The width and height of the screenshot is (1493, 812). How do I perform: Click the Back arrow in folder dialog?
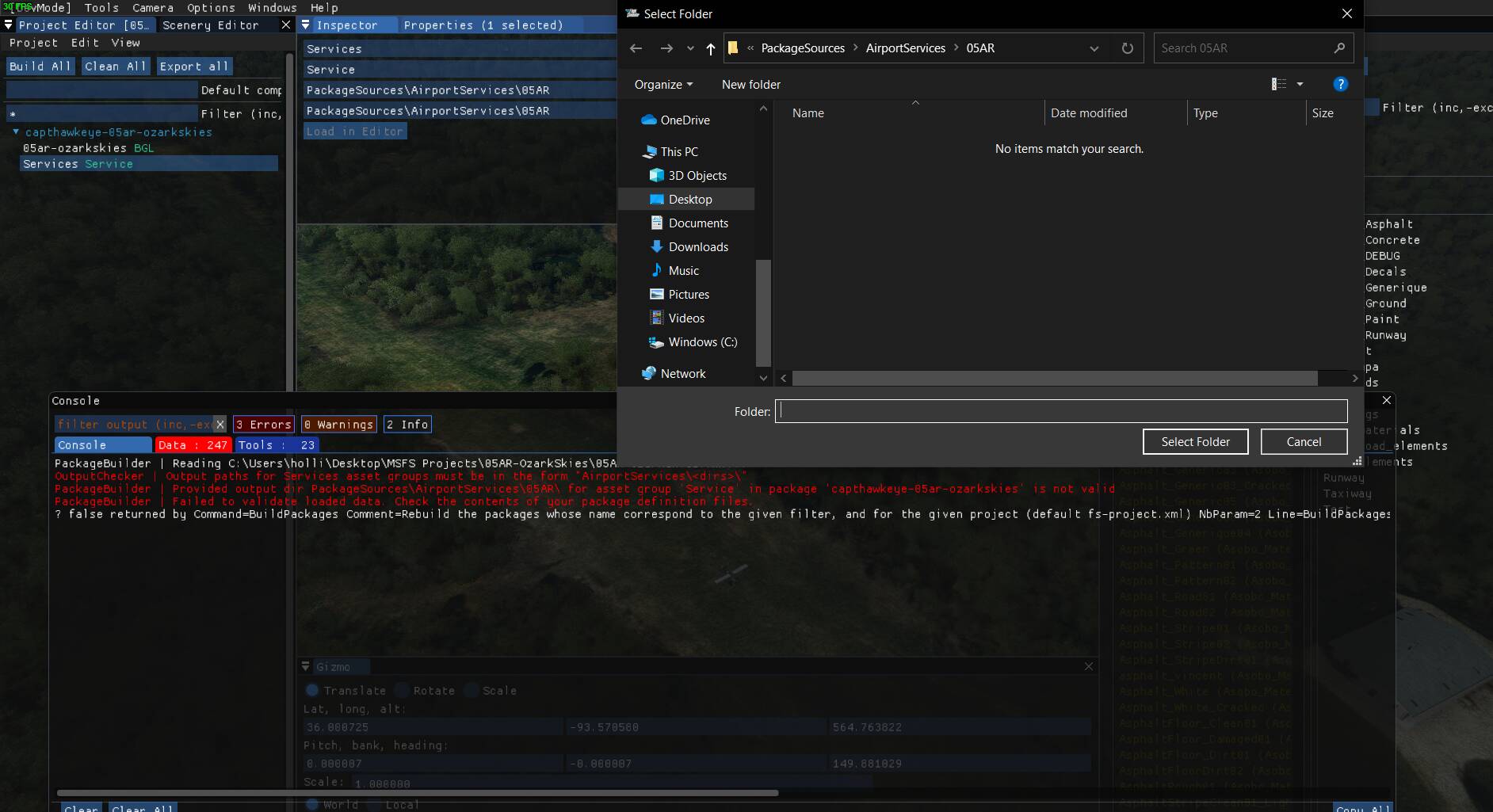coord(636,48)
